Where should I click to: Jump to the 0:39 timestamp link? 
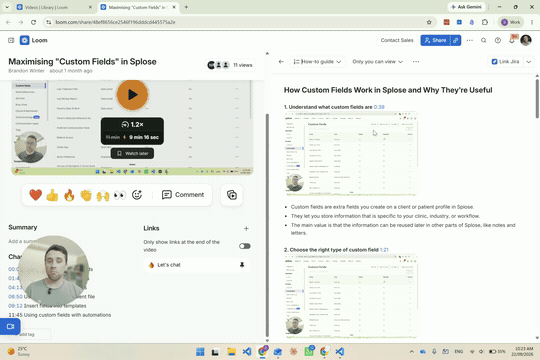[x=379, y=107]
